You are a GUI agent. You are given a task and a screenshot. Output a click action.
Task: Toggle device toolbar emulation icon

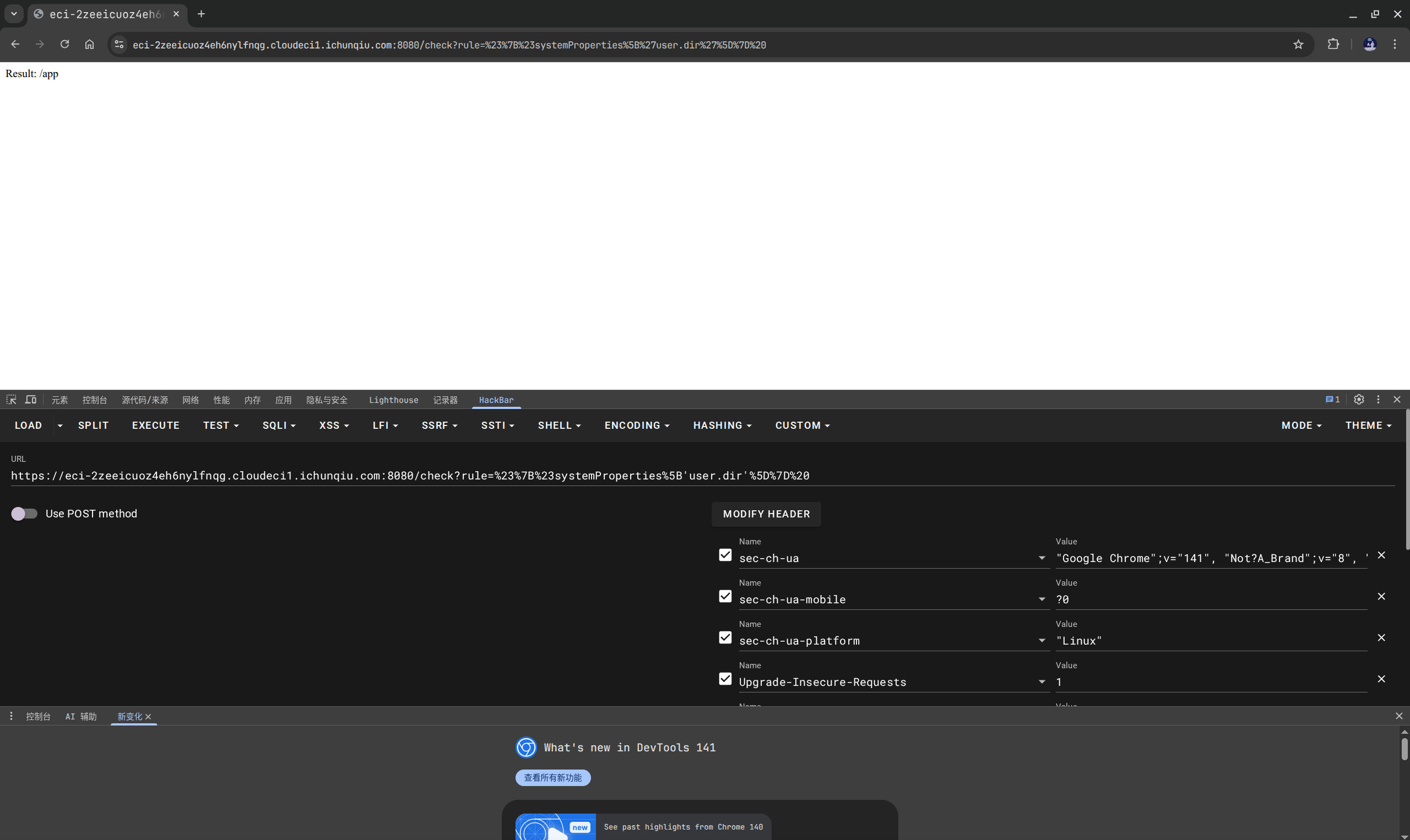(31, 400)
